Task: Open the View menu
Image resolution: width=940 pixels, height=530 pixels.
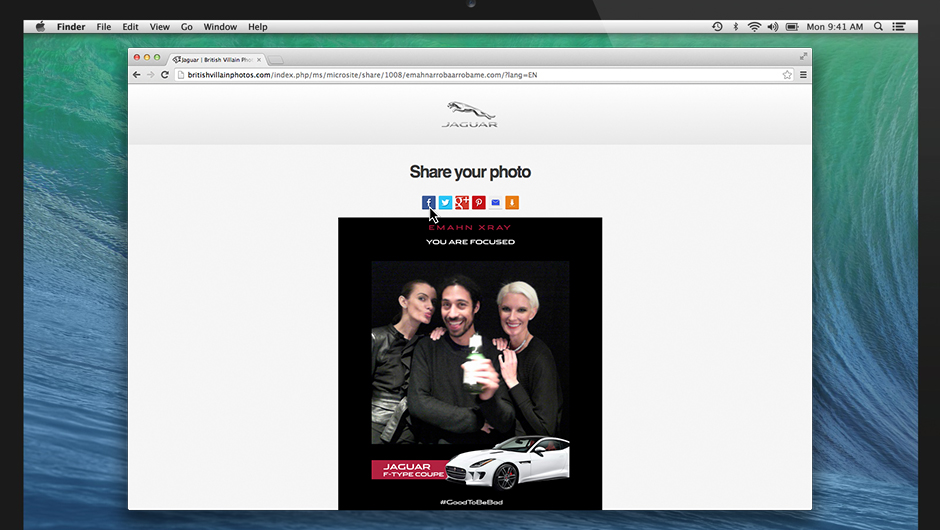Action: 159,26
